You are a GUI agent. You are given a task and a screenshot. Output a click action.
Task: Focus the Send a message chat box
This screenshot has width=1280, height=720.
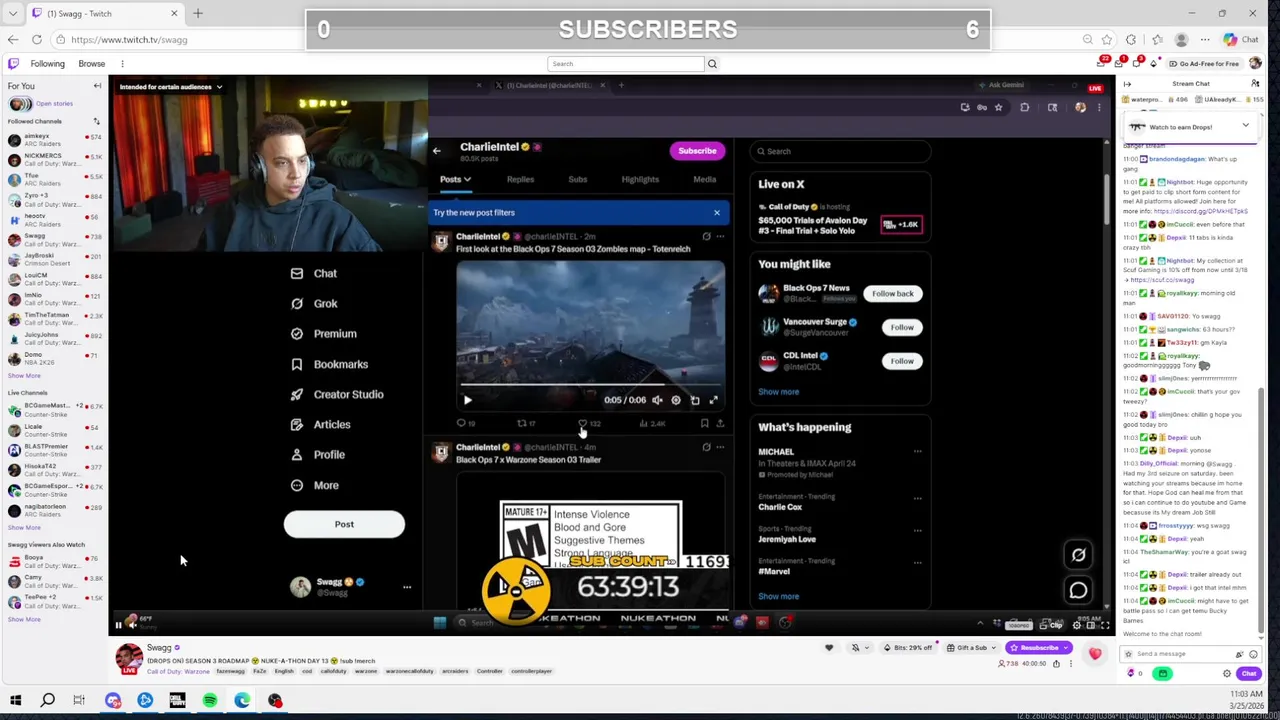1190,654
